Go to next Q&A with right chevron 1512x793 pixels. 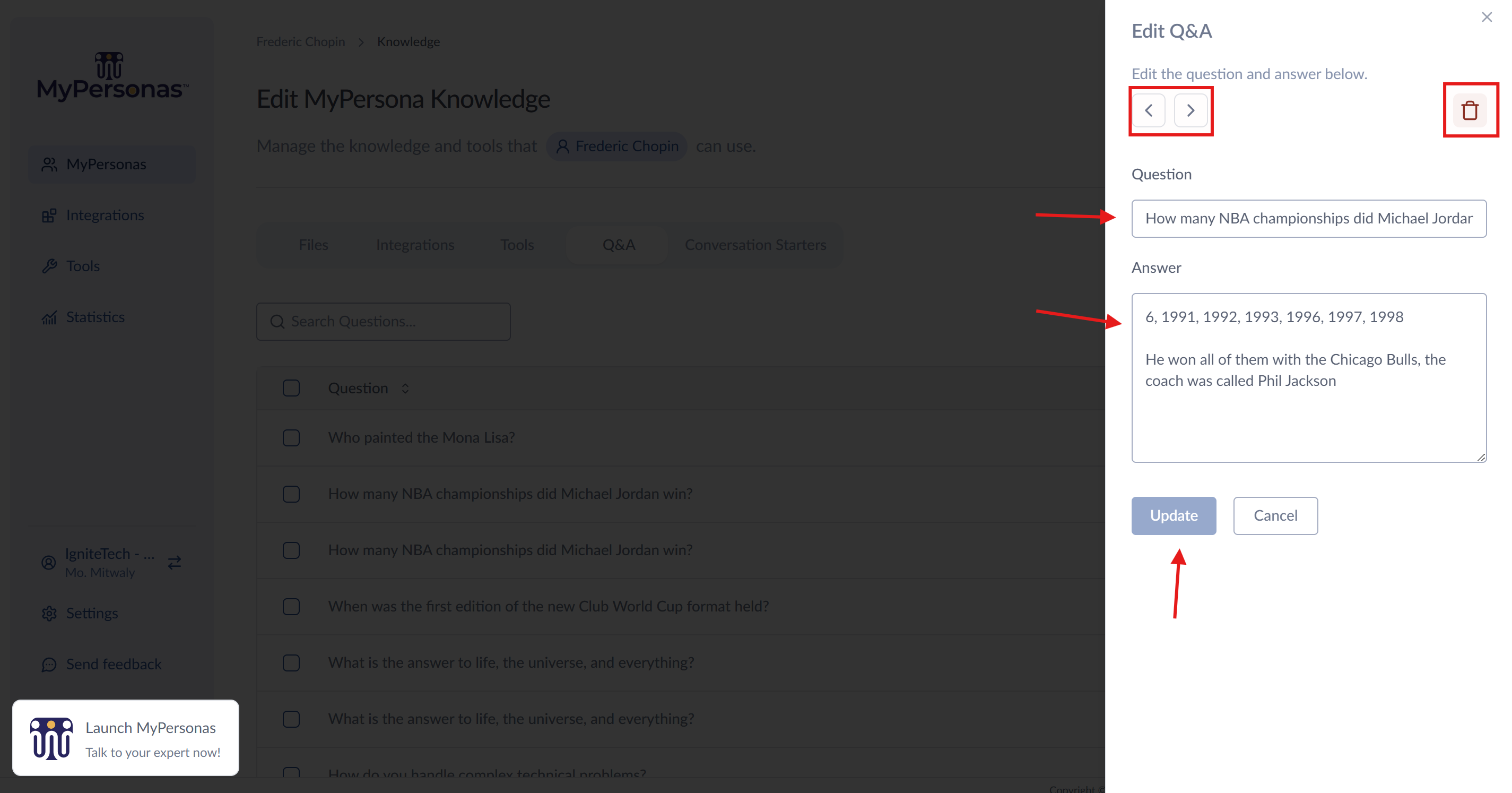point(1191,110)
